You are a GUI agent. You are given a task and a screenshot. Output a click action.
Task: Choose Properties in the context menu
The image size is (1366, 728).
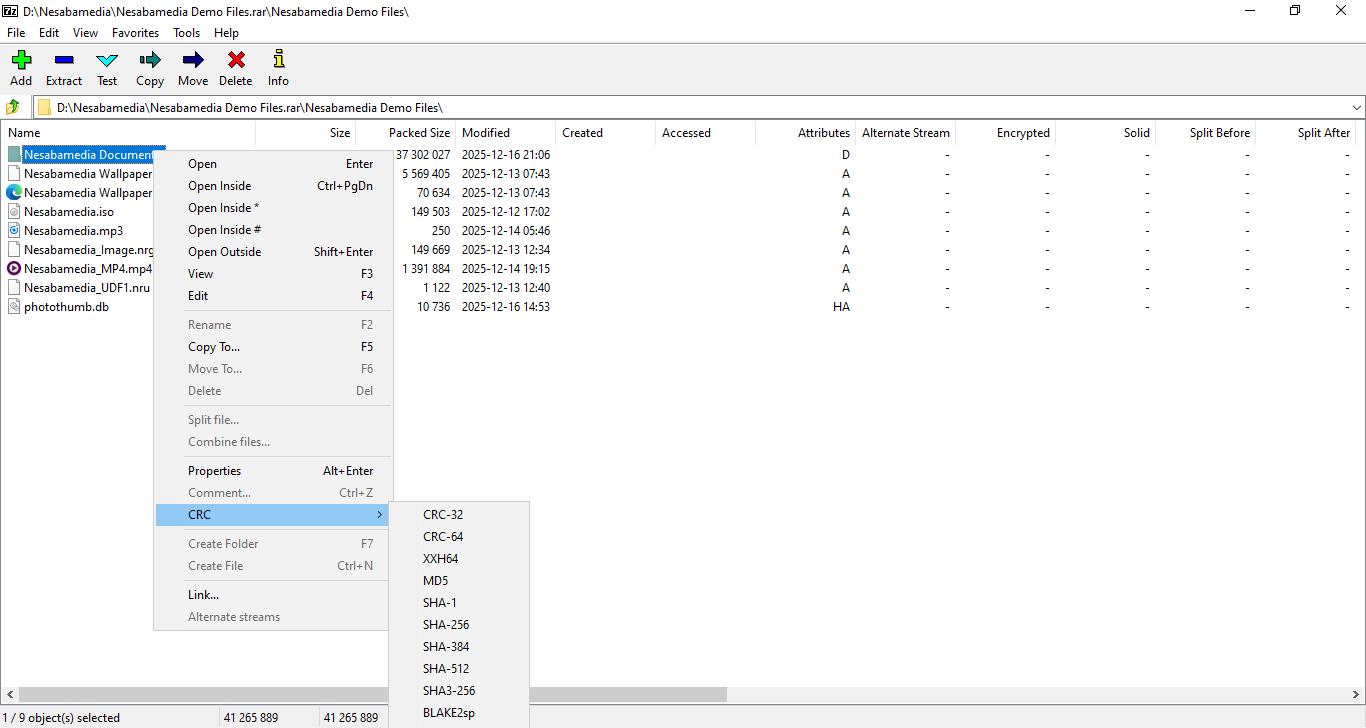tap(215, 471)
